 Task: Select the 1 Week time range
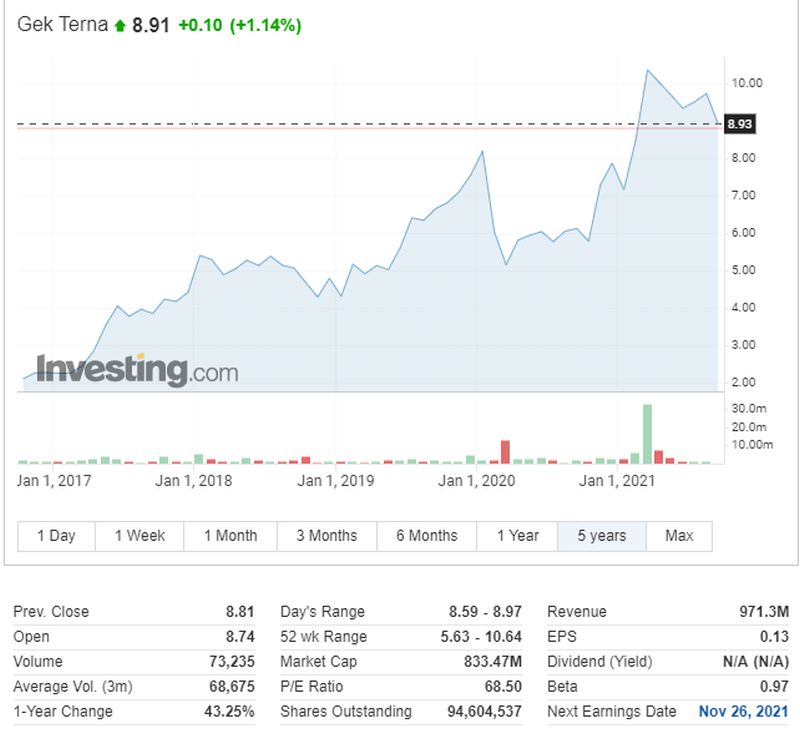click(x=139, y=536)
